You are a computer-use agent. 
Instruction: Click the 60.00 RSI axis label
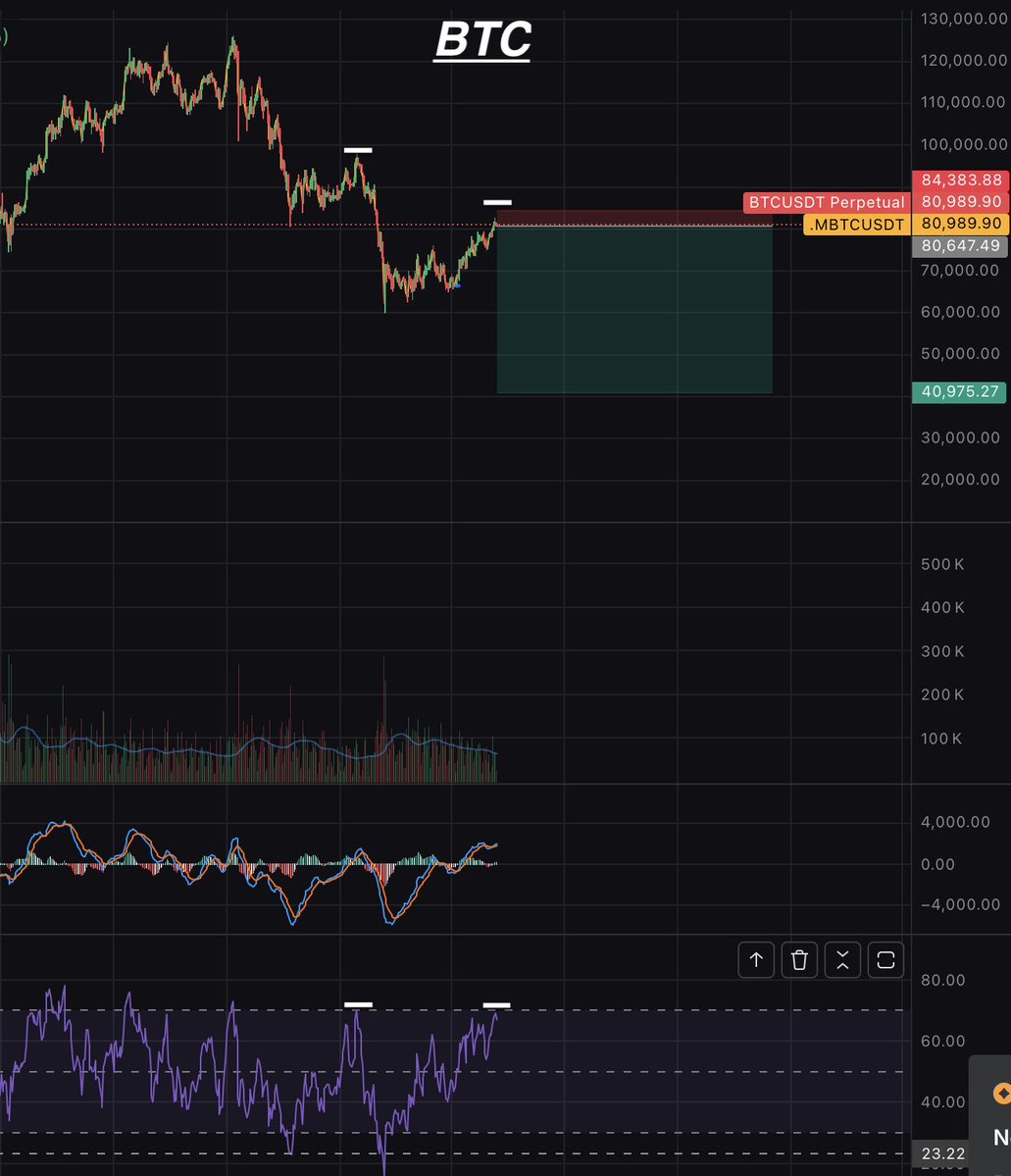(x=942, y=1041)
